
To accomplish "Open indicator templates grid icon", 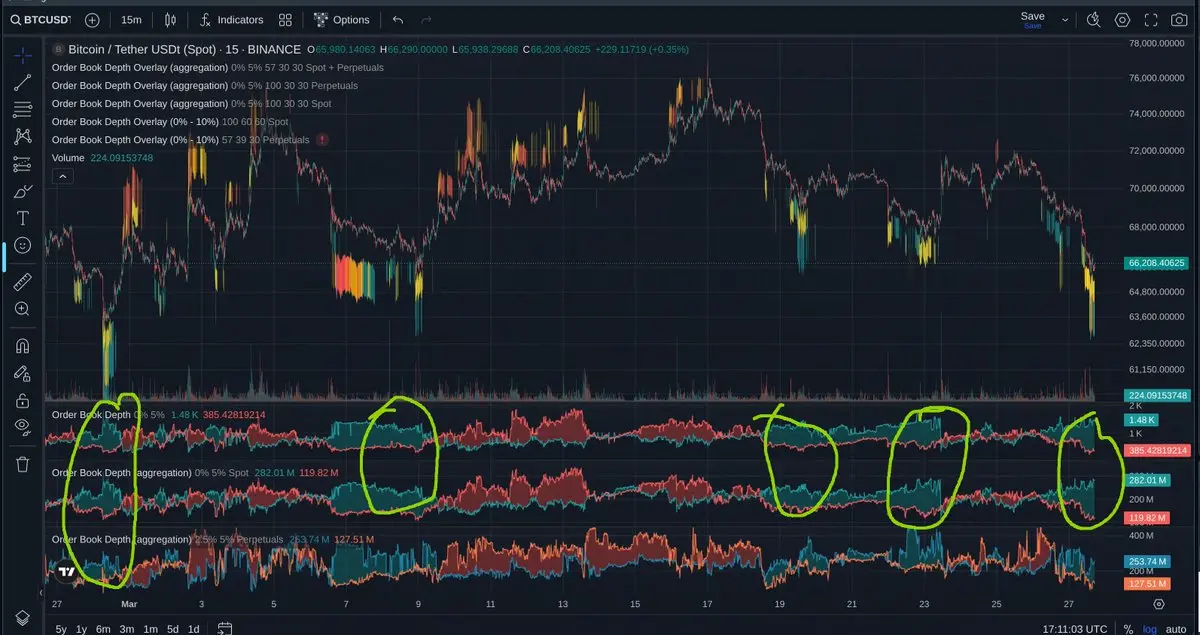I will point(286,19).
